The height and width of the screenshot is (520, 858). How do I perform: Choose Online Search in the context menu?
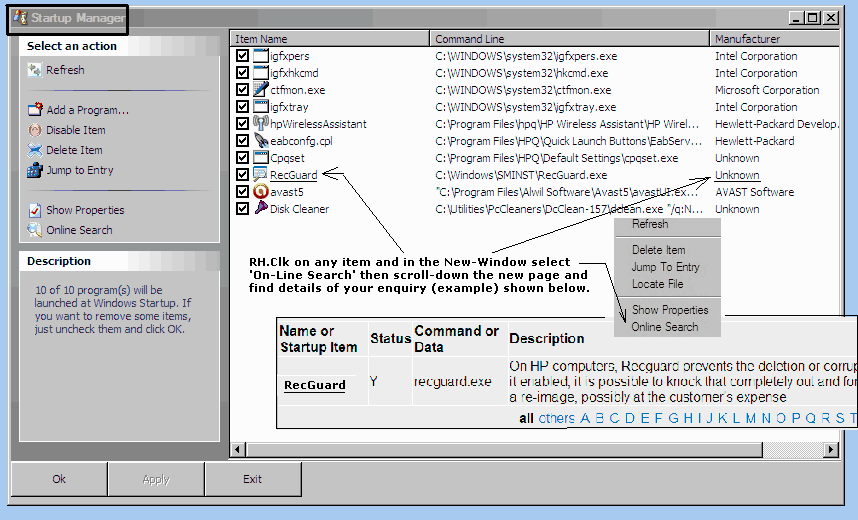pyautogui.click(x=667, y=327)
